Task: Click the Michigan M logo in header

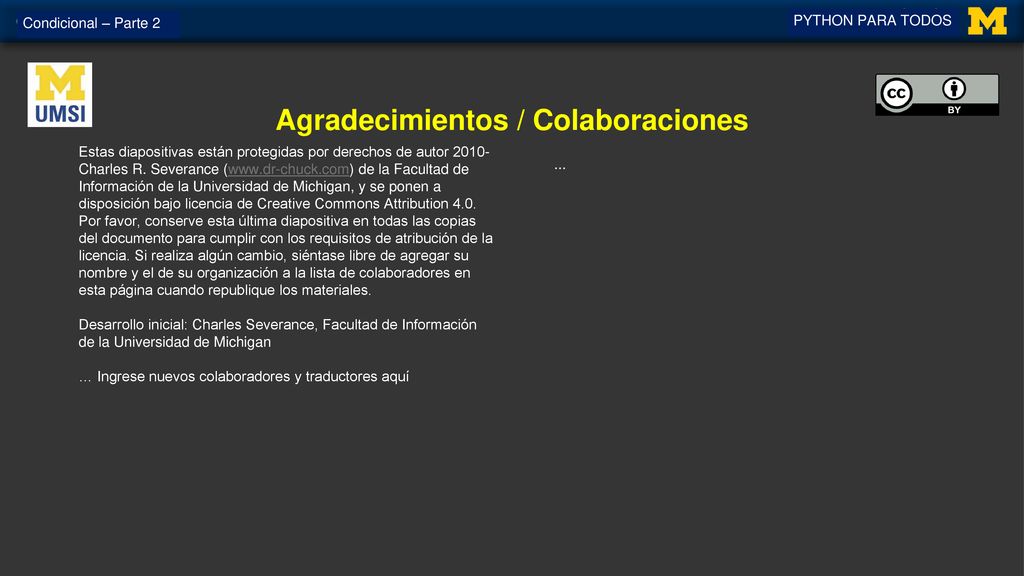Action: pyautogui.click(x=987, y=21)
